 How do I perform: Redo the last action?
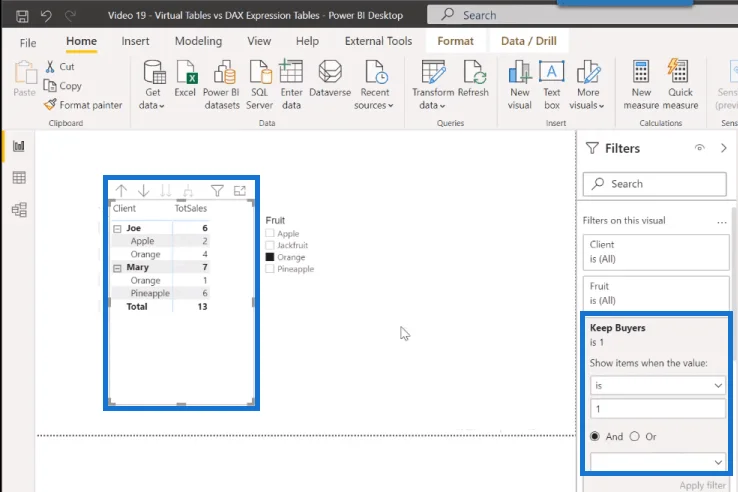tap(71, 16)
